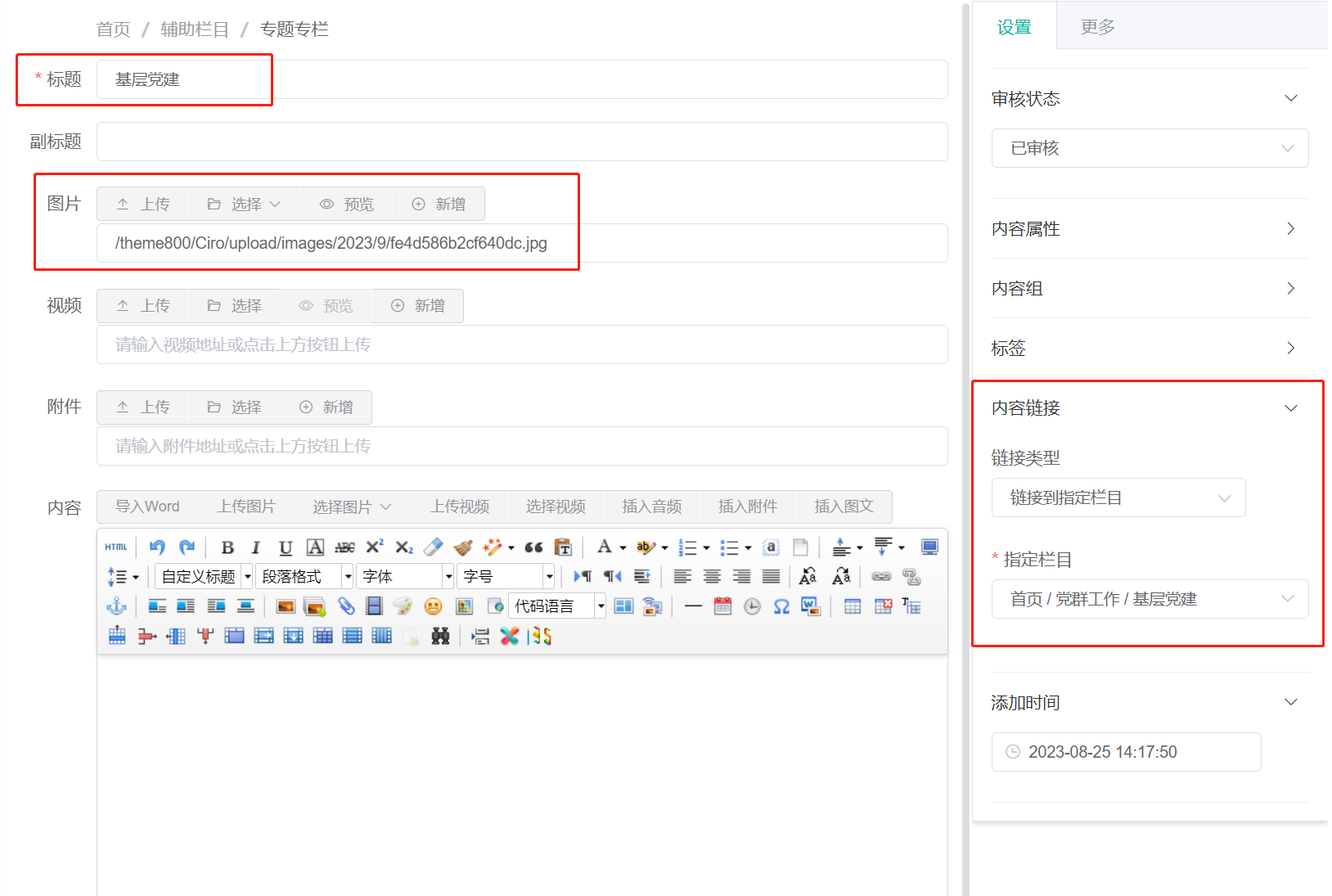Click the 上传 button in the 图片 row
Screen dimensions: 1332x896
[x=142, y=203]
